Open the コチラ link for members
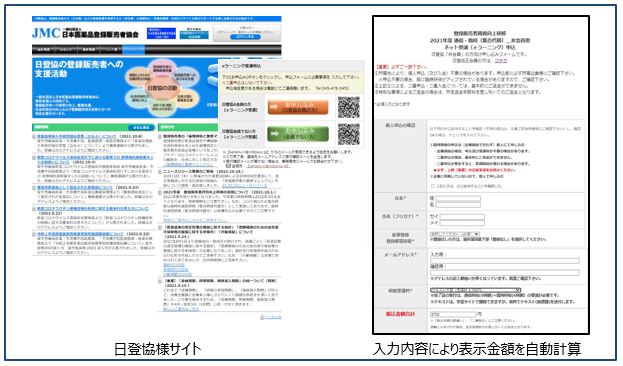623x366 pixels. pos(501,60)
